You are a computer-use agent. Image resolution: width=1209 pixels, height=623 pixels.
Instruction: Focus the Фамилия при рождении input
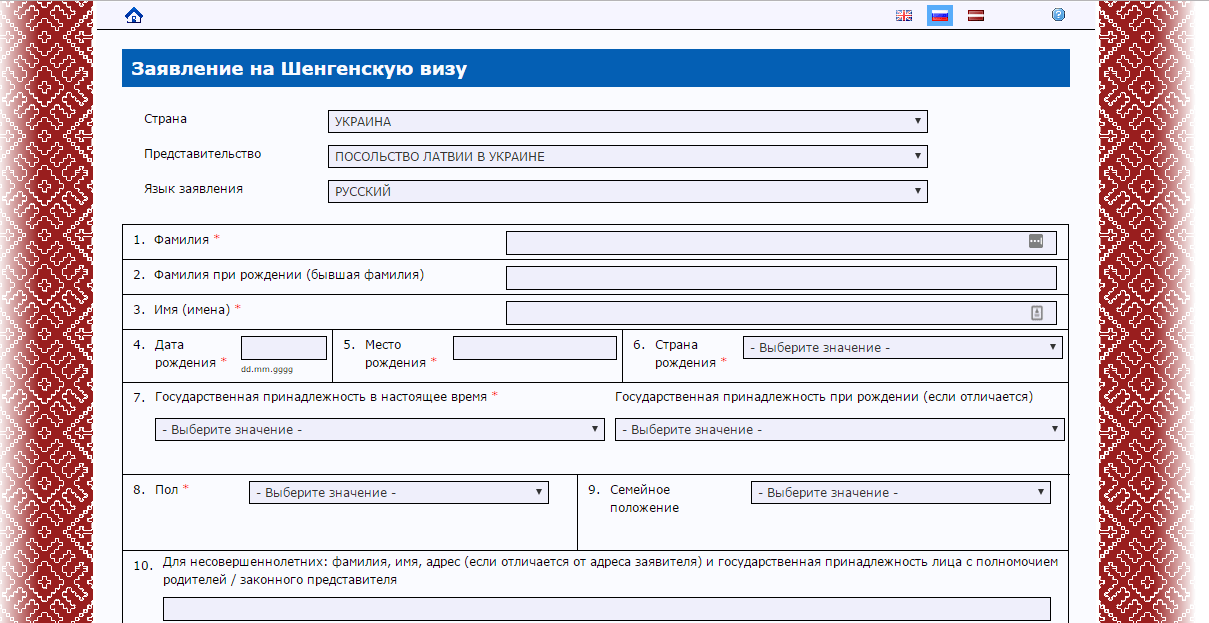780,278
